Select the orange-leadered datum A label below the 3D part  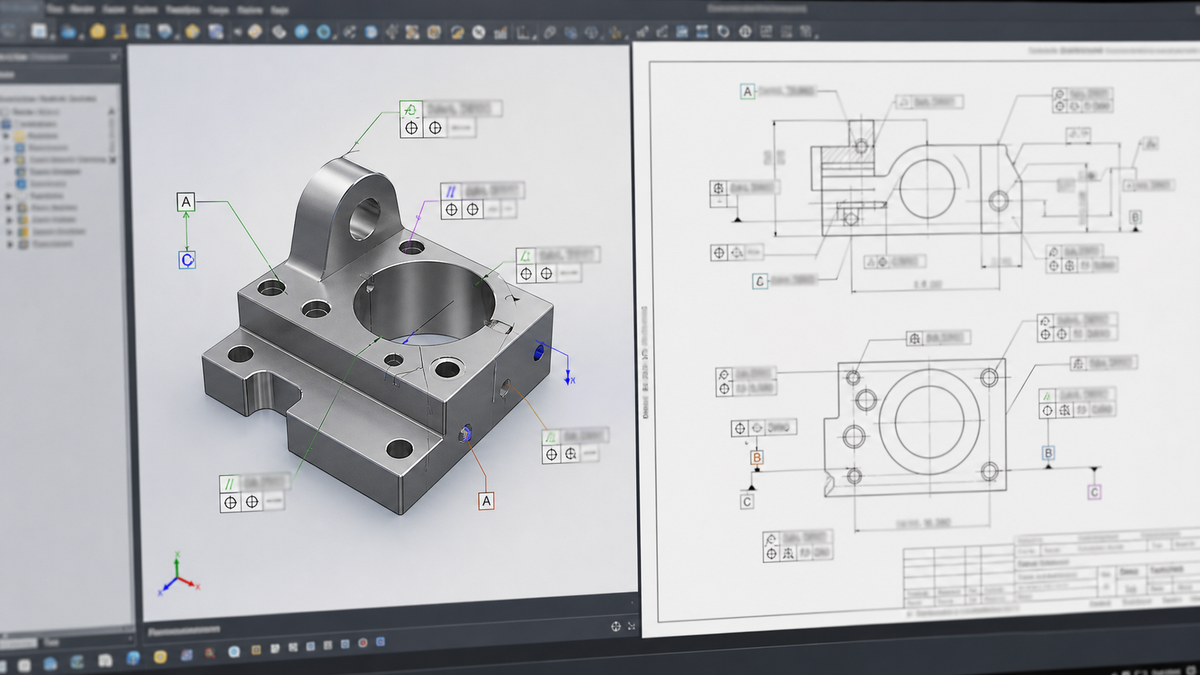[487, 500]
